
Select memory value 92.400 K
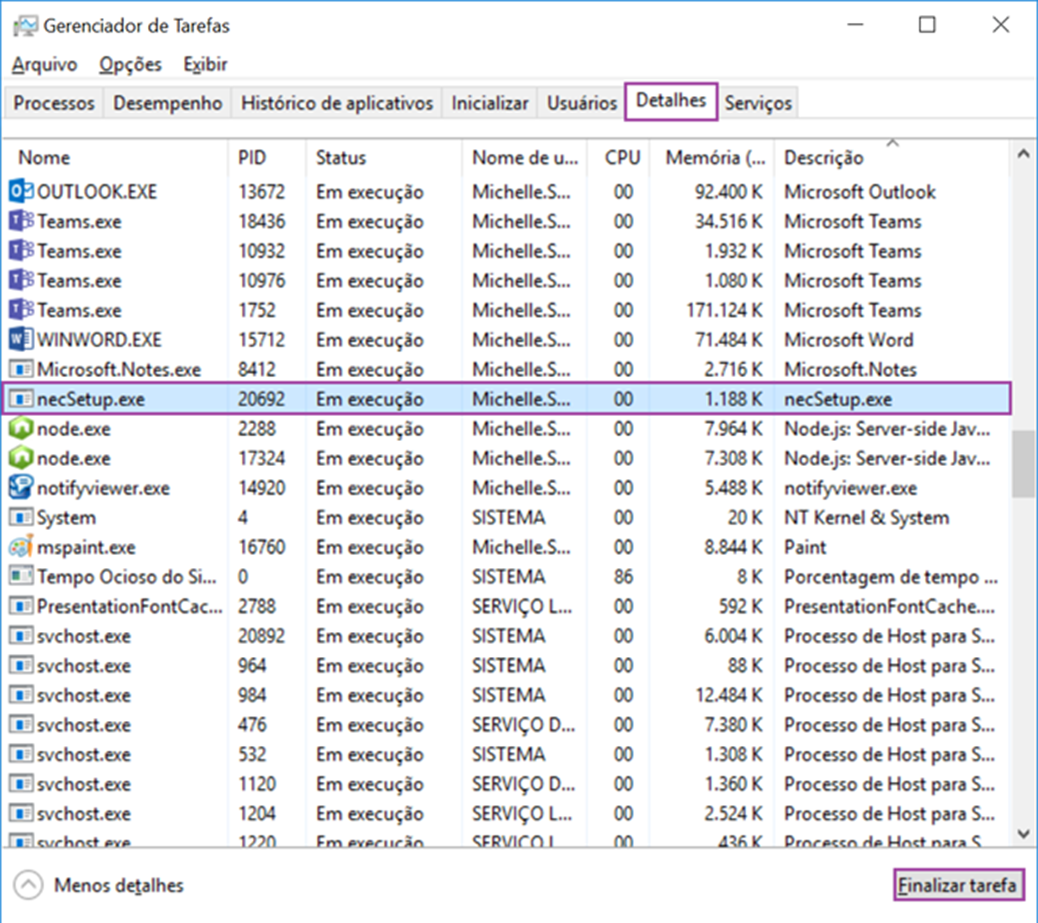tap(728, 191)
